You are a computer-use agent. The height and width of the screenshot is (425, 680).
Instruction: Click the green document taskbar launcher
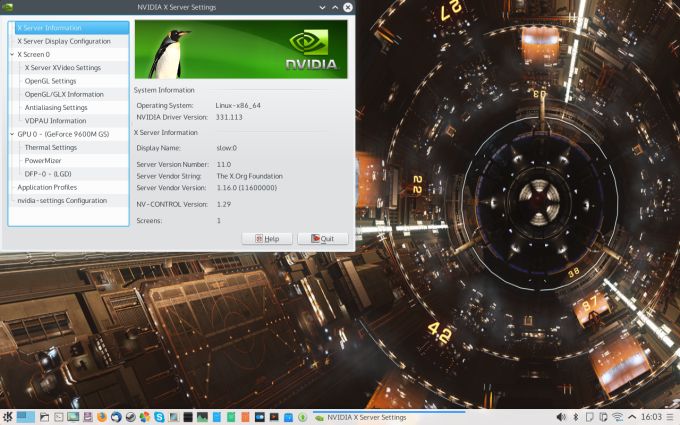pos(231,417)
